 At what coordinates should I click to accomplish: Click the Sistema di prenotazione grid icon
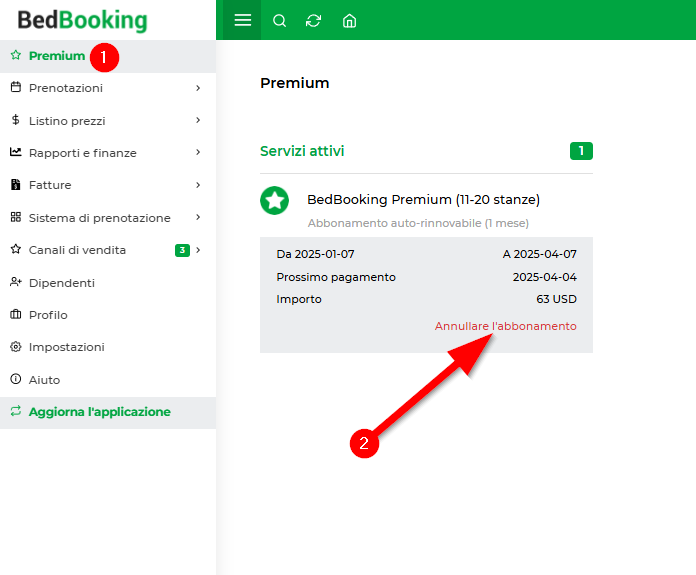pos(16,217)
